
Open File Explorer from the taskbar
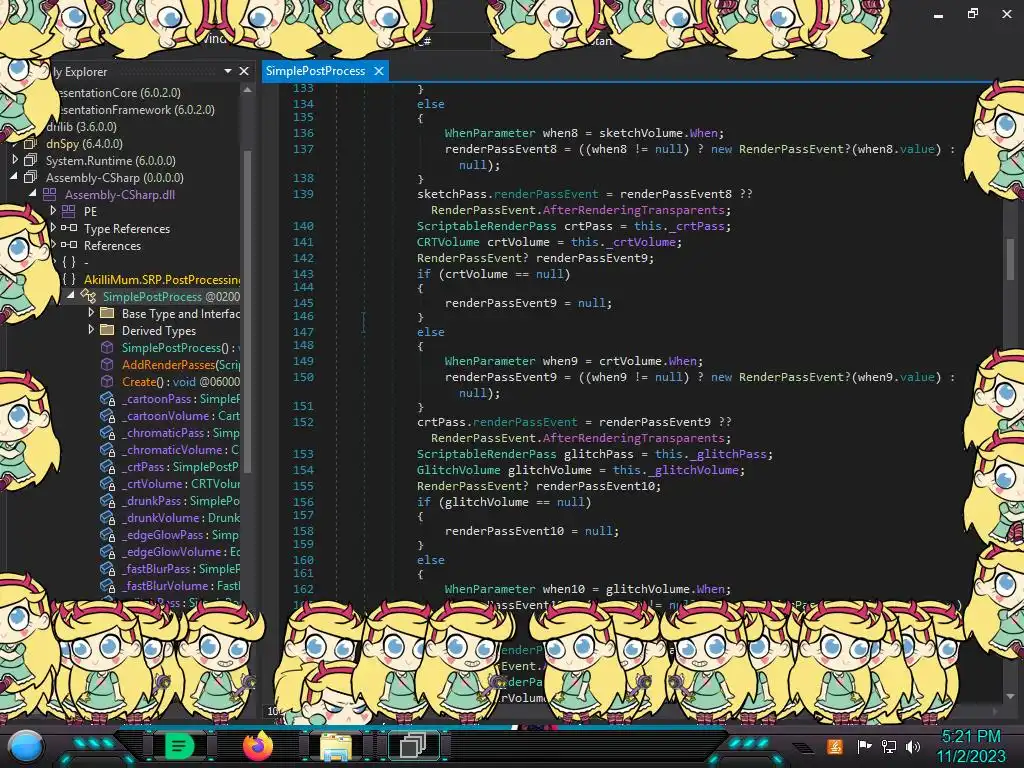pos(336,746)
